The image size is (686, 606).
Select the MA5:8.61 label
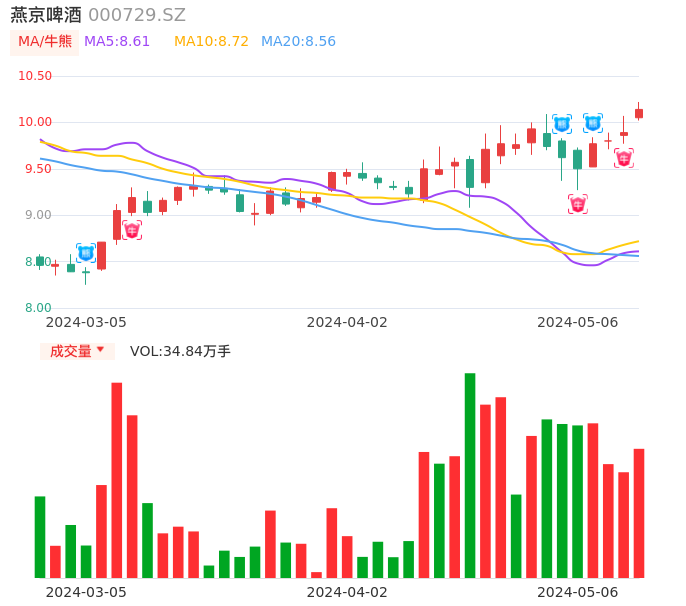pyautogui.click(x=117, y=42)
